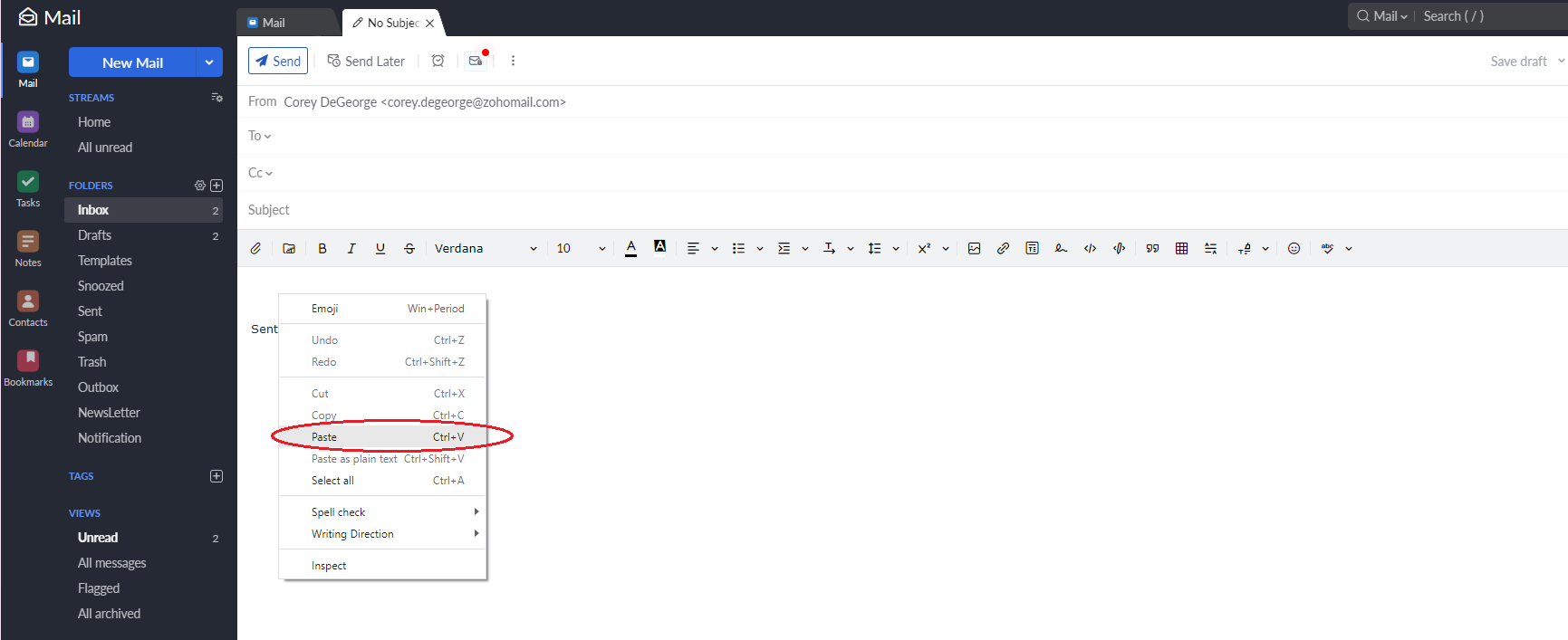1568x640 pixels.
Task: Open the Verdana font family dropdown
Action: [x=486, y=248]
